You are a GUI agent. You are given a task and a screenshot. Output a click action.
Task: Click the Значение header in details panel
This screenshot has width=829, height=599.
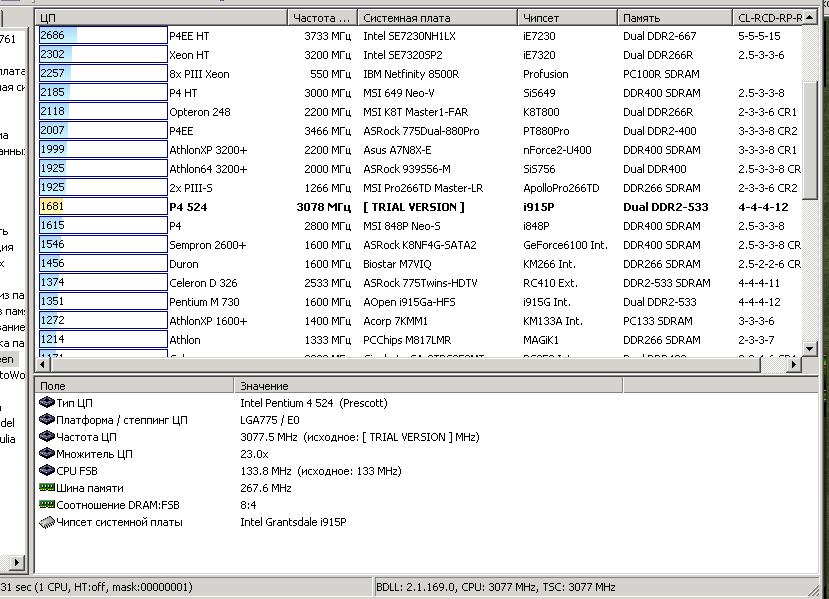264,385
